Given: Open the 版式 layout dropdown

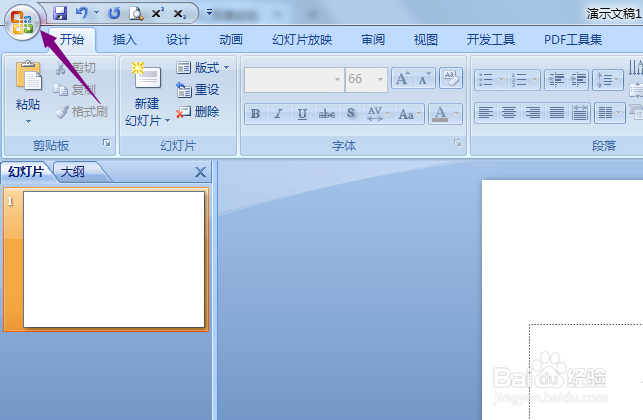Looking at the screenshot, I should pos(203,68).
